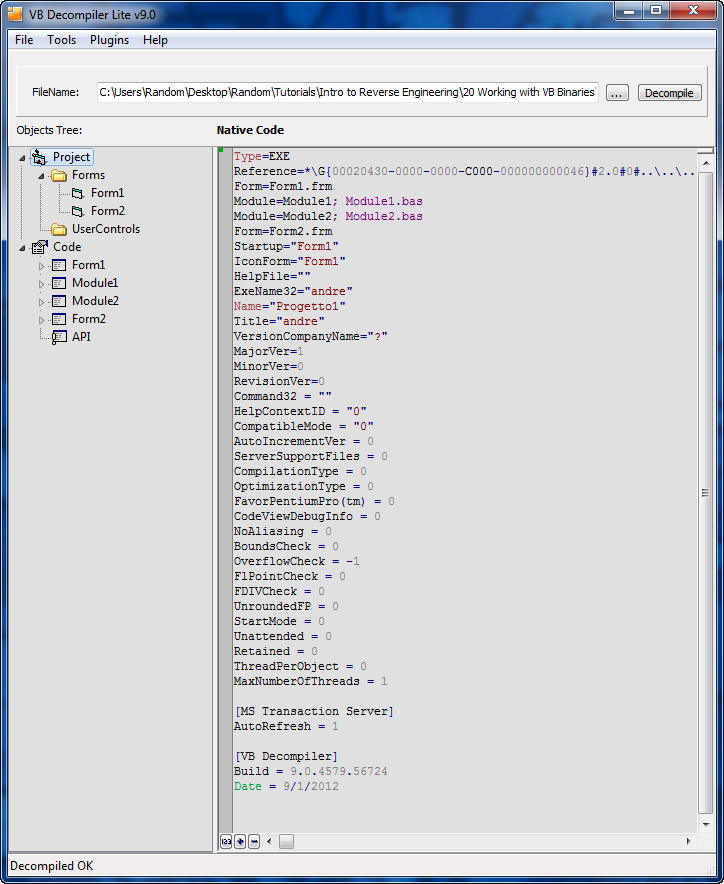Click the Type=EXE code line
The width and height of the screenshot is (724, 884).
pyautogui.click(x=262, y=156)
